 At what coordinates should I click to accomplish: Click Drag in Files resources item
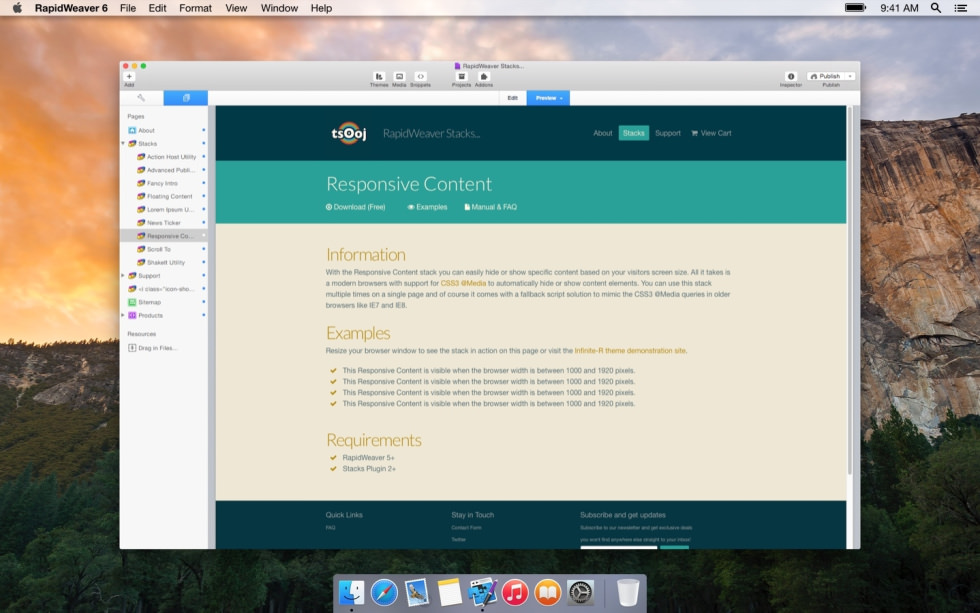pos(152,348)
